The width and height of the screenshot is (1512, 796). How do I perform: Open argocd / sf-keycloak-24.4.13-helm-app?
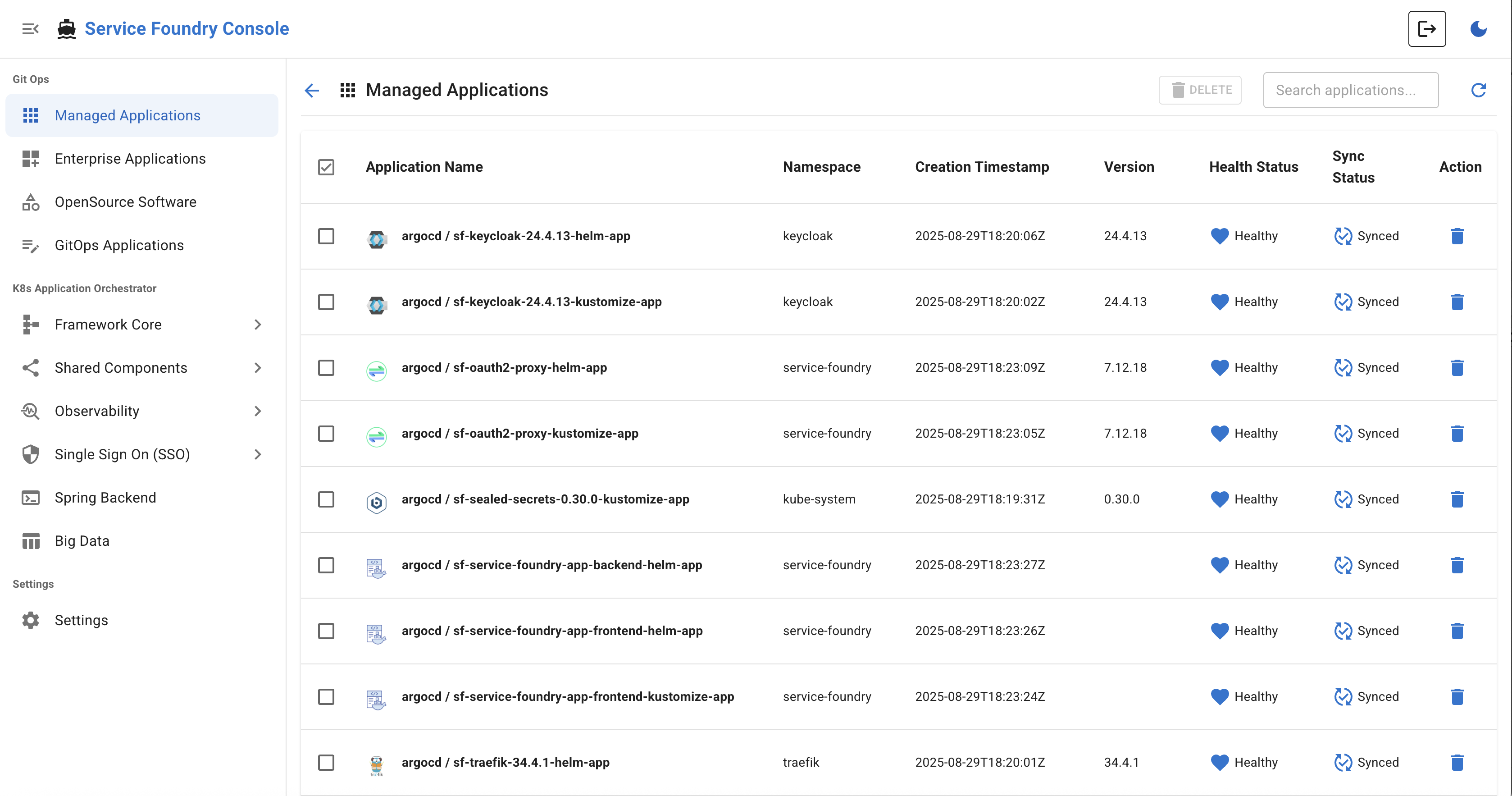tap(515, 236)
